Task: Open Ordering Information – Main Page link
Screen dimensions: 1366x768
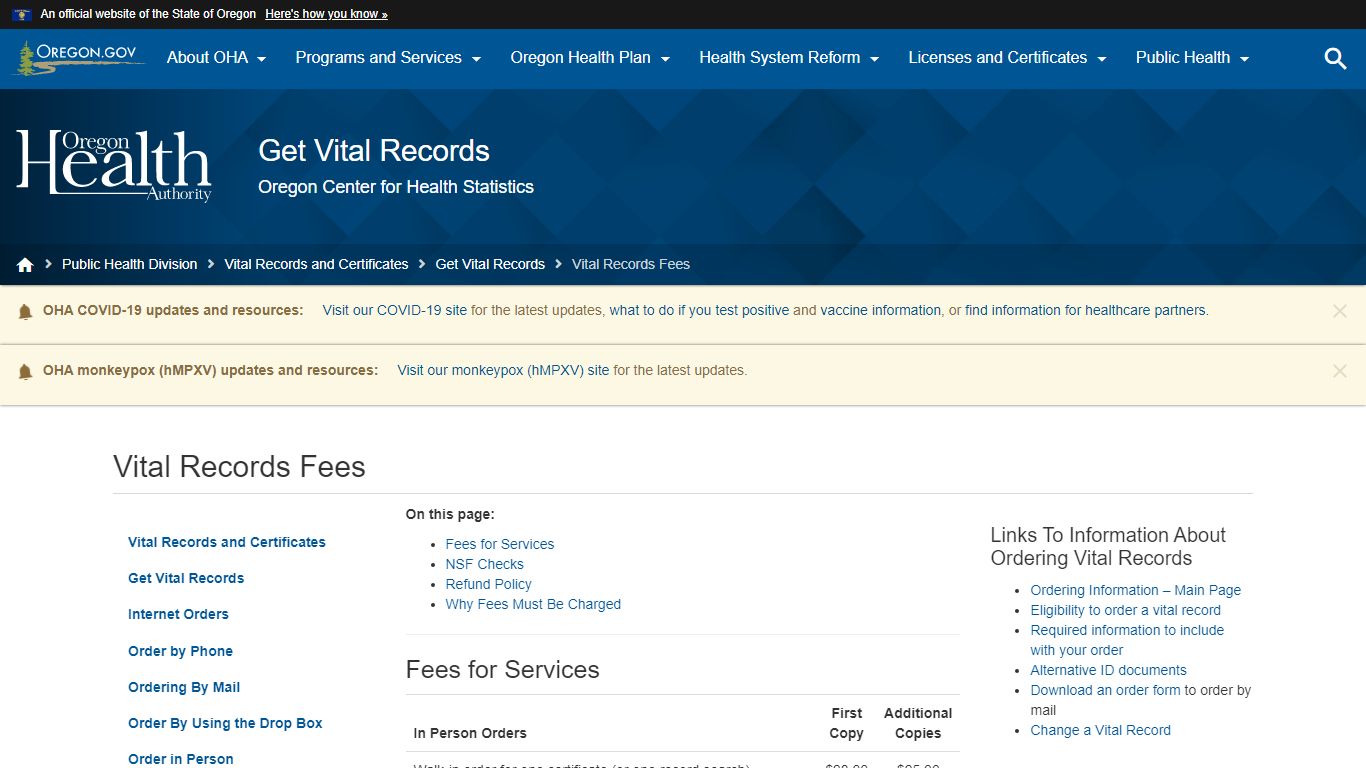Action: 1136,590
